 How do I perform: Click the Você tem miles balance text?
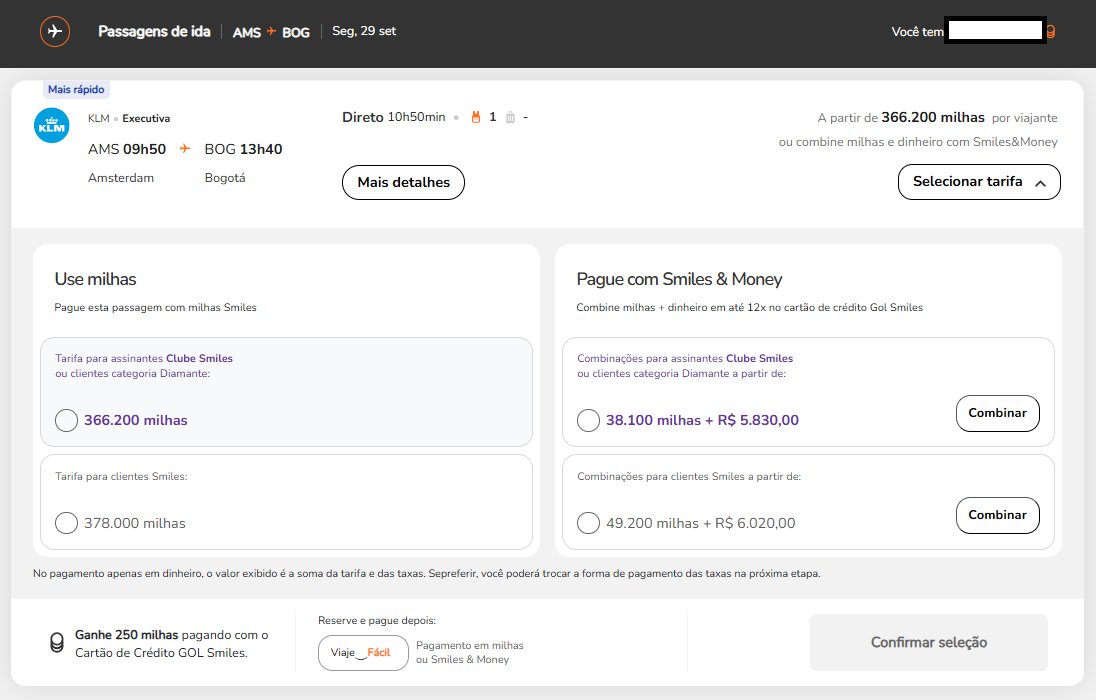coord(917,31)
